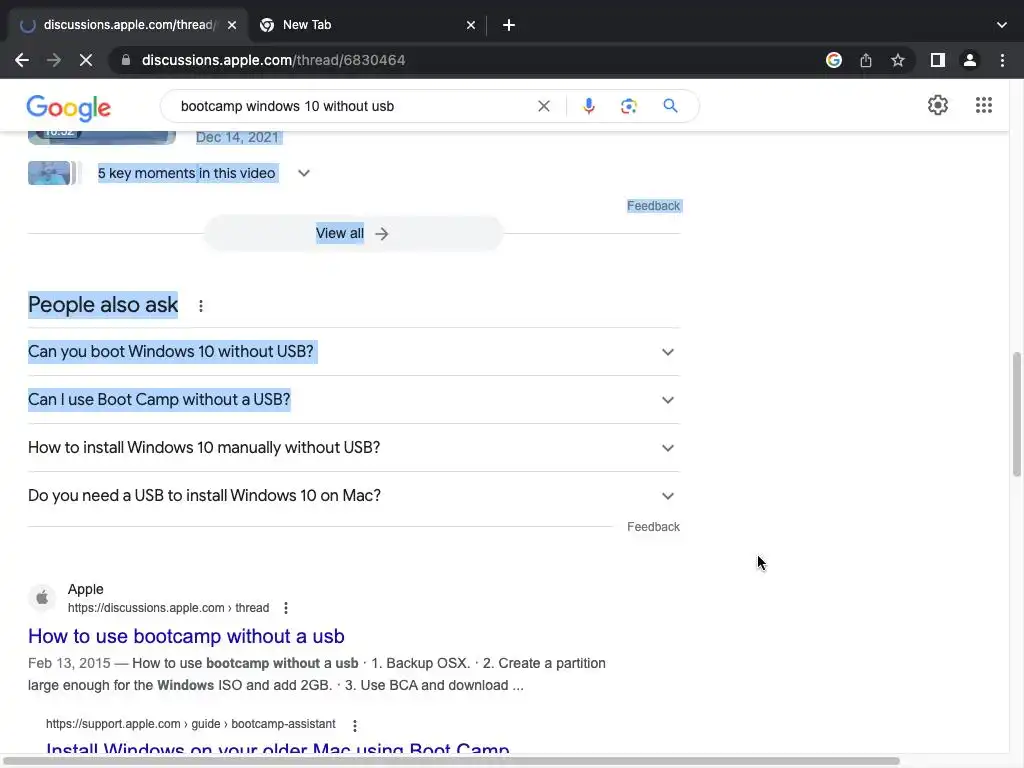Viewport: 1024px width, 768px height.
Task: Open the Chrome profile menu
Action: [970, 60]
